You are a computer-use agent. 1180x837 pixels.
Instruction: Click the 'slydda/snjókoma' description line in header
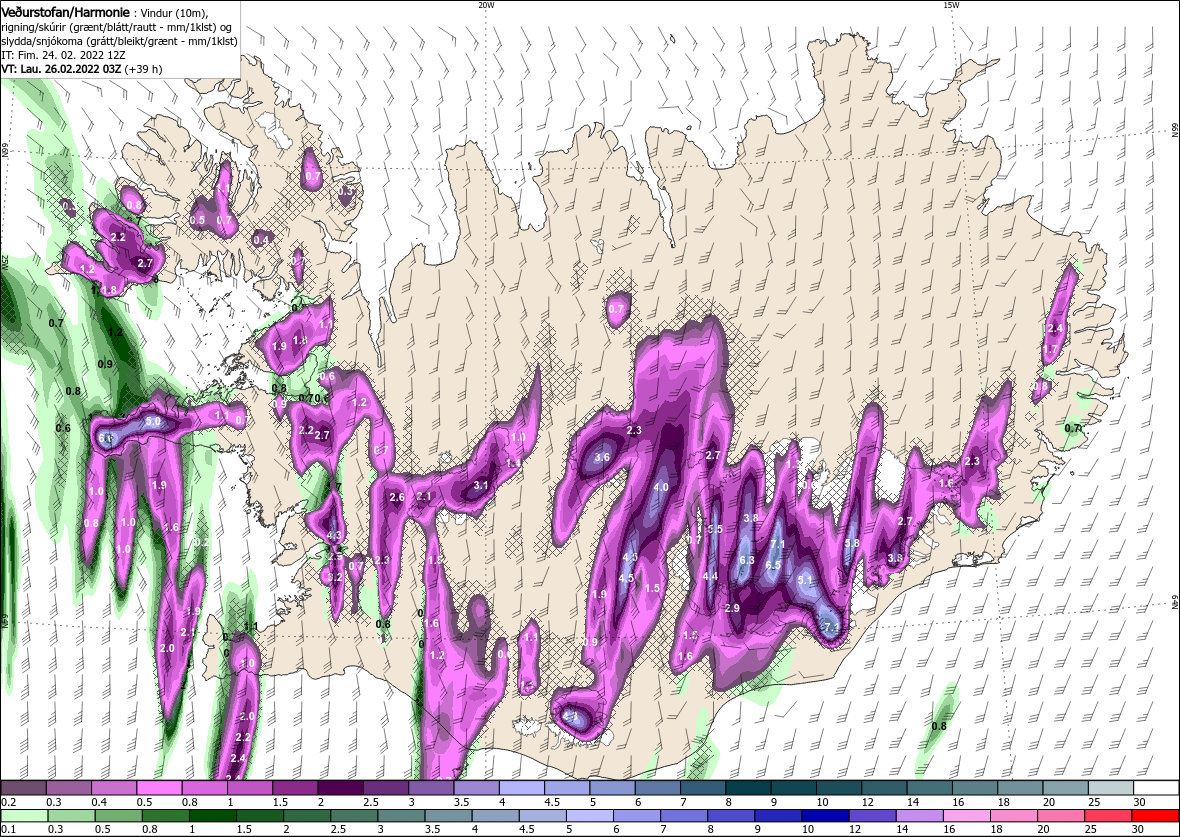120,41
